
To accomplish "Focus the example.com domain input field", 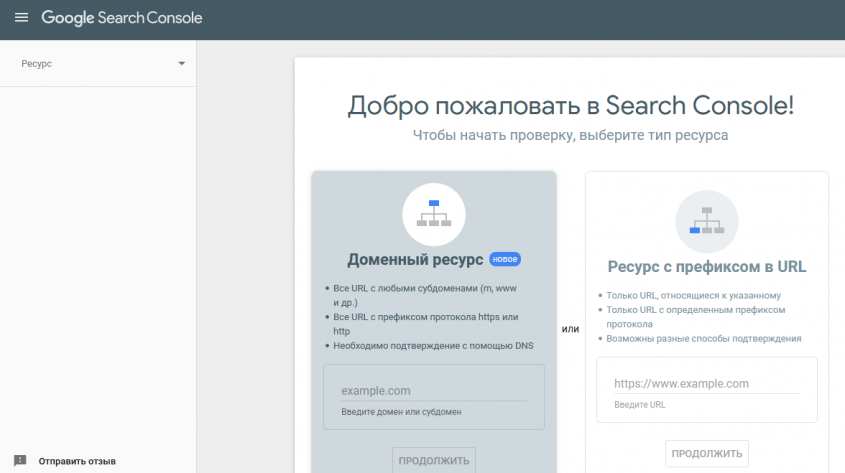I will pyautogui.click(x=433, y=391).
